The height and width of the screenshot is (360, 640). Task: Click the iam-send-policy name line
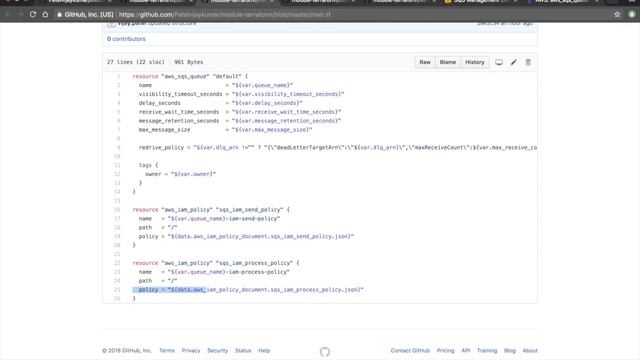click(x=209, y=219)
